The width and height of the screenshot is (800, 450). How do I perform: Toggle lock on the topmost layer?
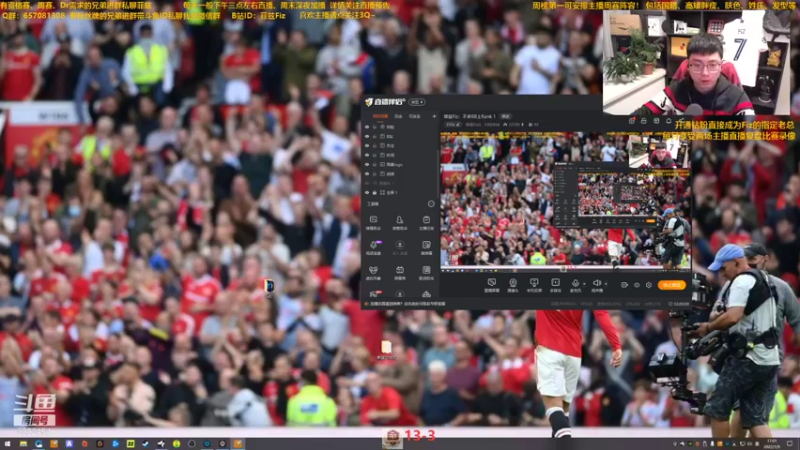(x=374, y=127)
